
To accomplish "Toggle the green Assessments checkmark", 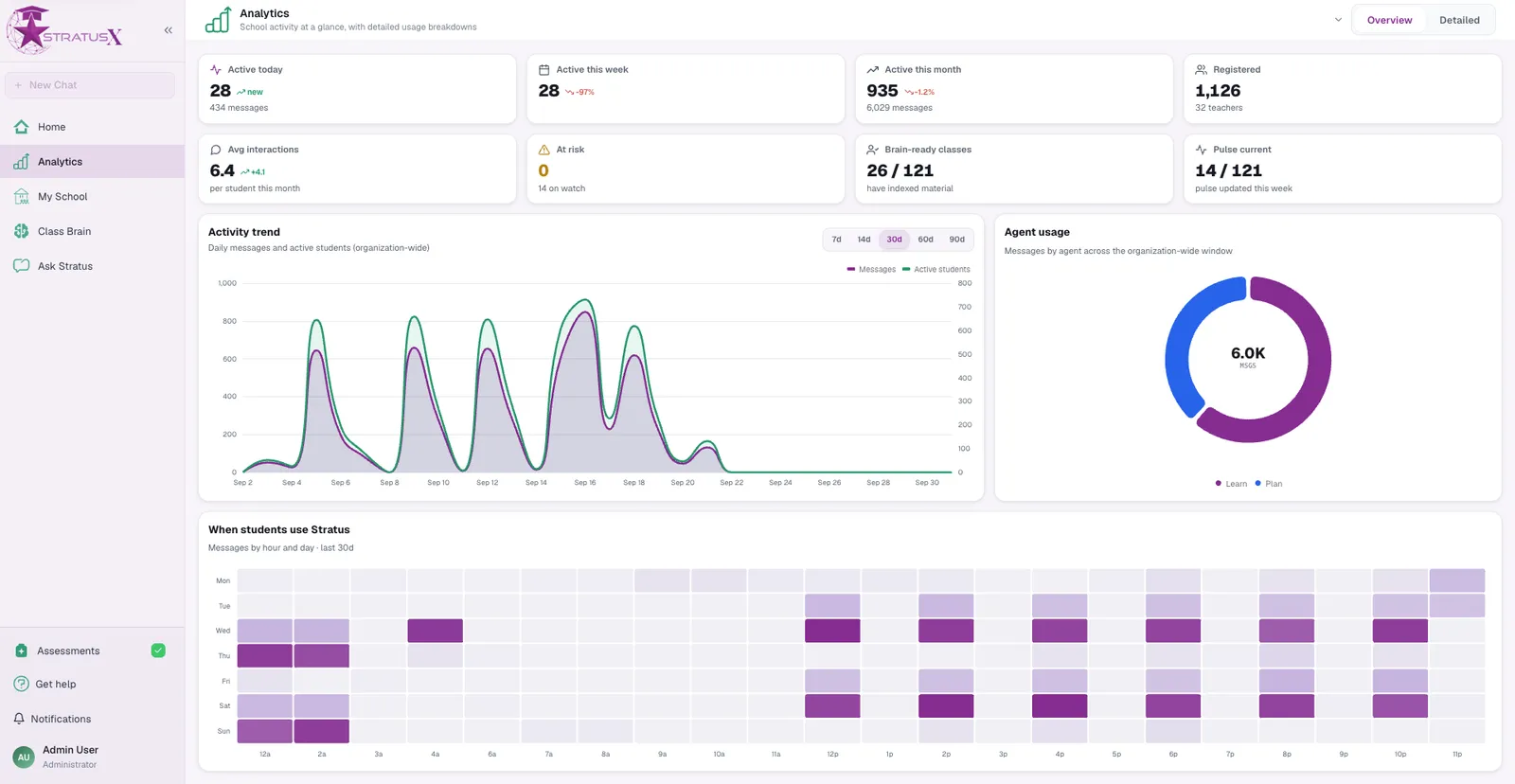I will (158, 650).
